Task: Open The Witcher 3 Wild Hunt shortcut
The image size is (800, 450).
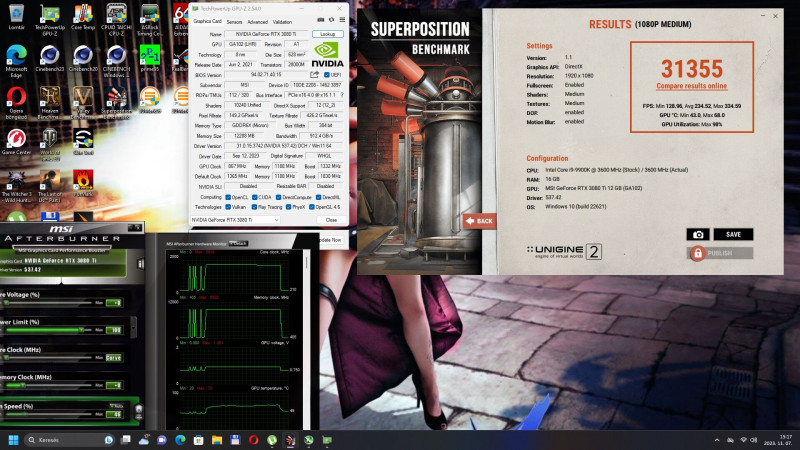Action: pyautogui.click(x=16, y=186)
